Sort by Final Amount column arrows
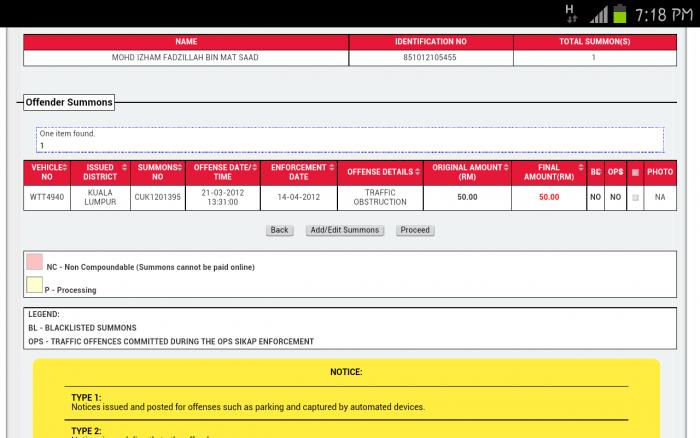The height and width of the screenshot is (438, 700). [x=581, y=167]
